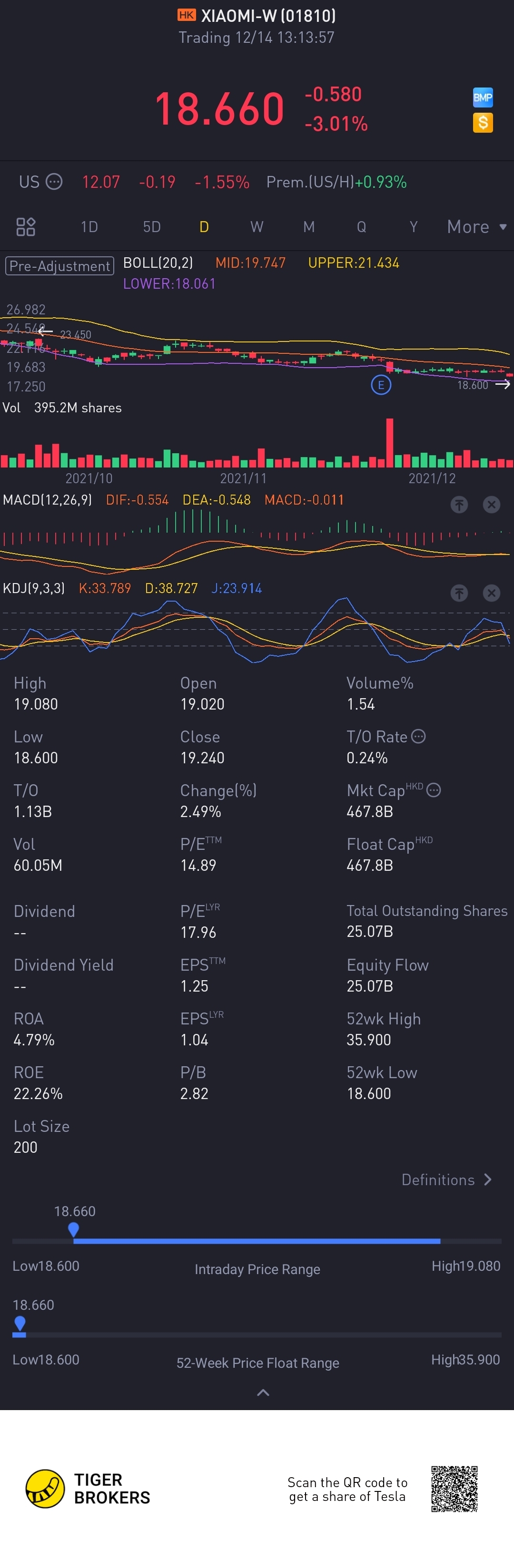Select the 5D chart tab
Viewport: 514px width, 1568px height.
[x=152, y=227]
